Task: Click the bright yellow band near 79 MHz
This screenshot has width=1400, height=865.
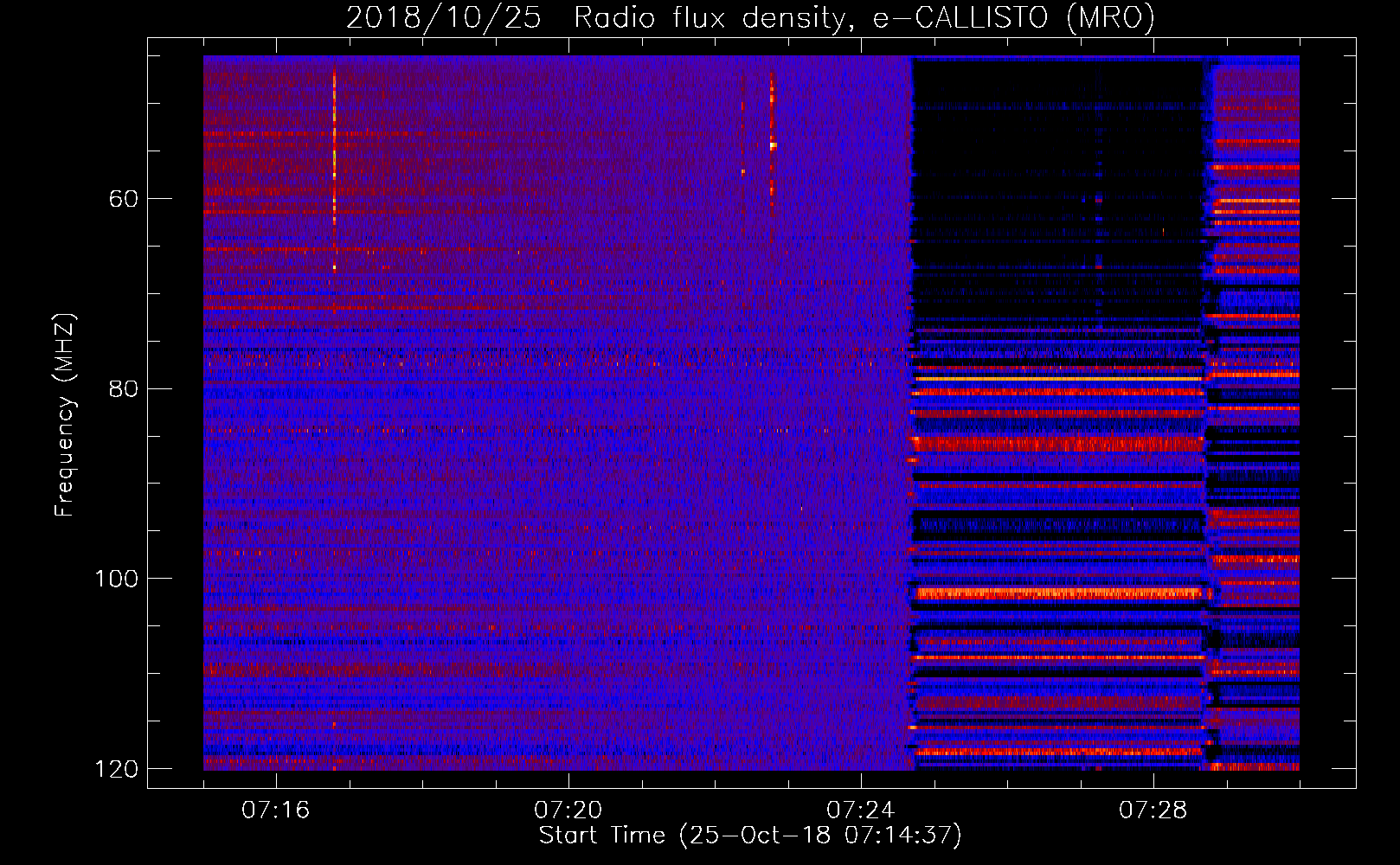Action: click(1058, 379)
